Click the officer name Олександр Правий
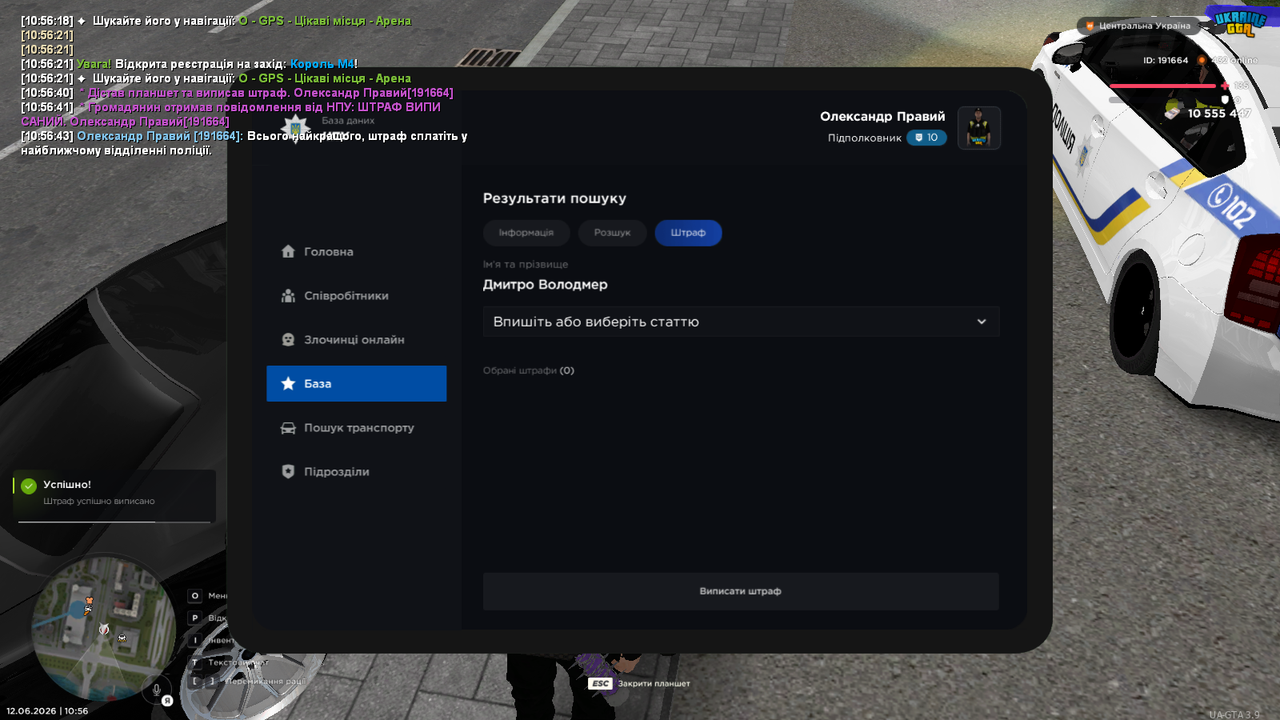Viewport: 1280px width, 720px height. 882,116
